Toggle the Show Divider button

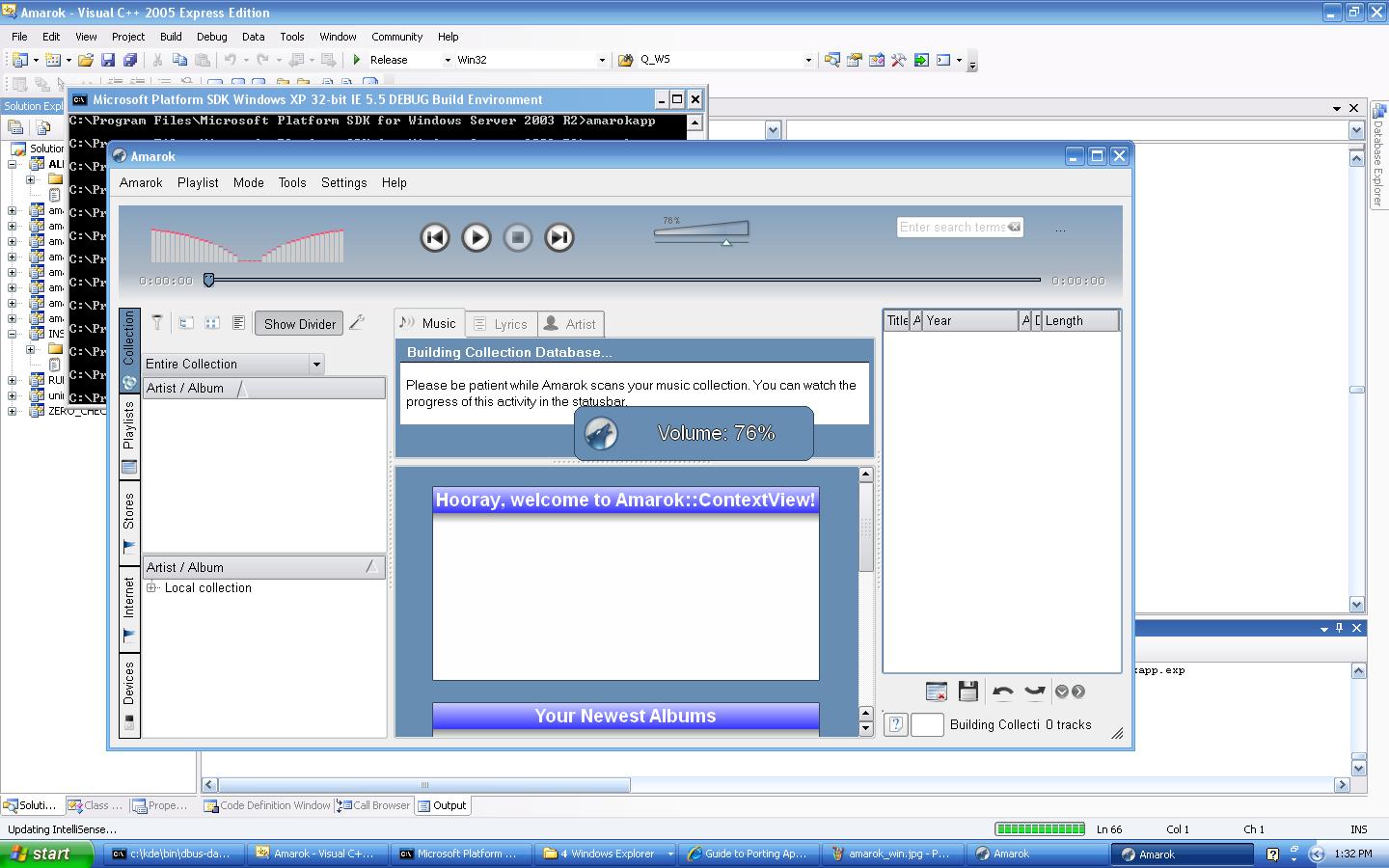click(299, 324)
